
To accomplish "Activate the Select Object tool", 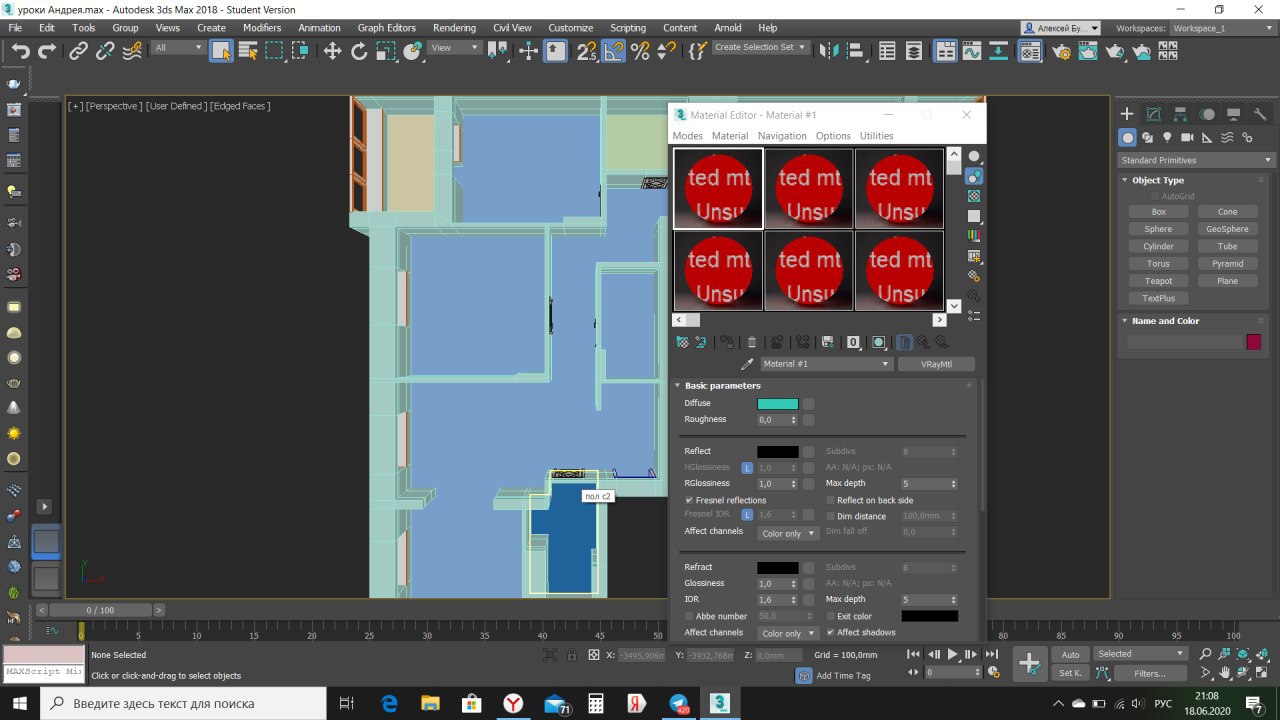I will pyautogui.click(x=221, y=51).
